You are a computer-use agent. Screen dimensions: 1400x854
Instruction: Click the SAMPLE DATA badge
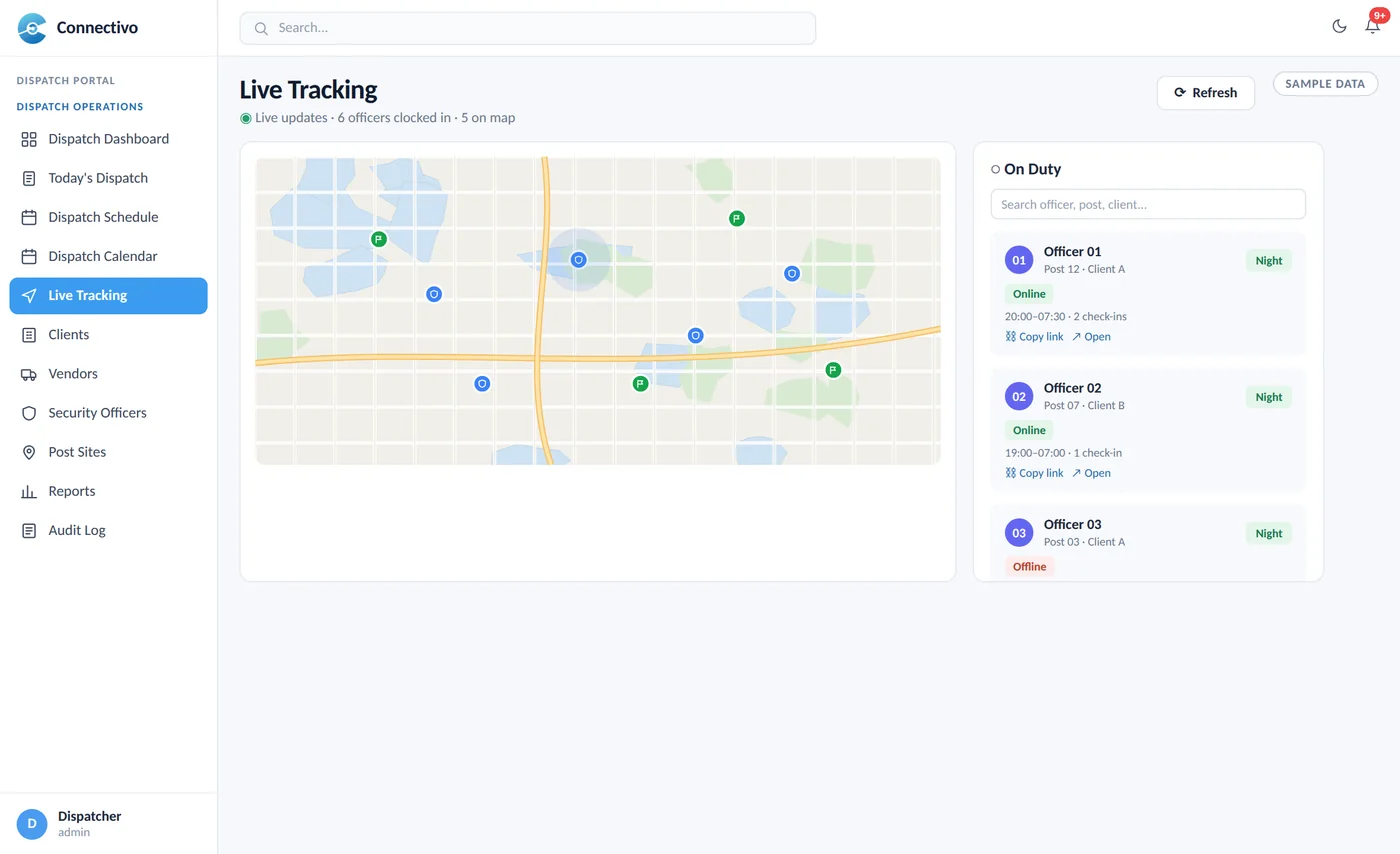[1325, 84]
